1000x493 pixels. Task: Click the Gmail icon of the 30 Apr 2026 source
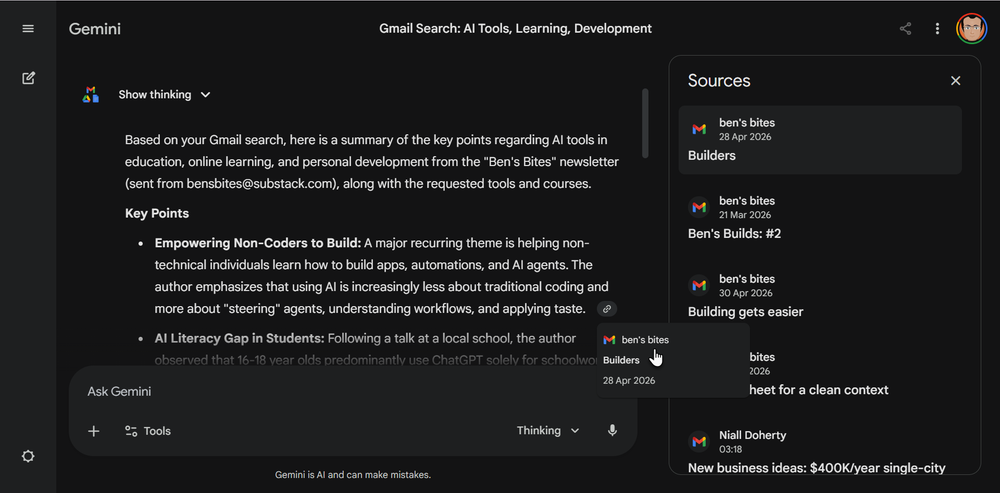coord(700,285)
